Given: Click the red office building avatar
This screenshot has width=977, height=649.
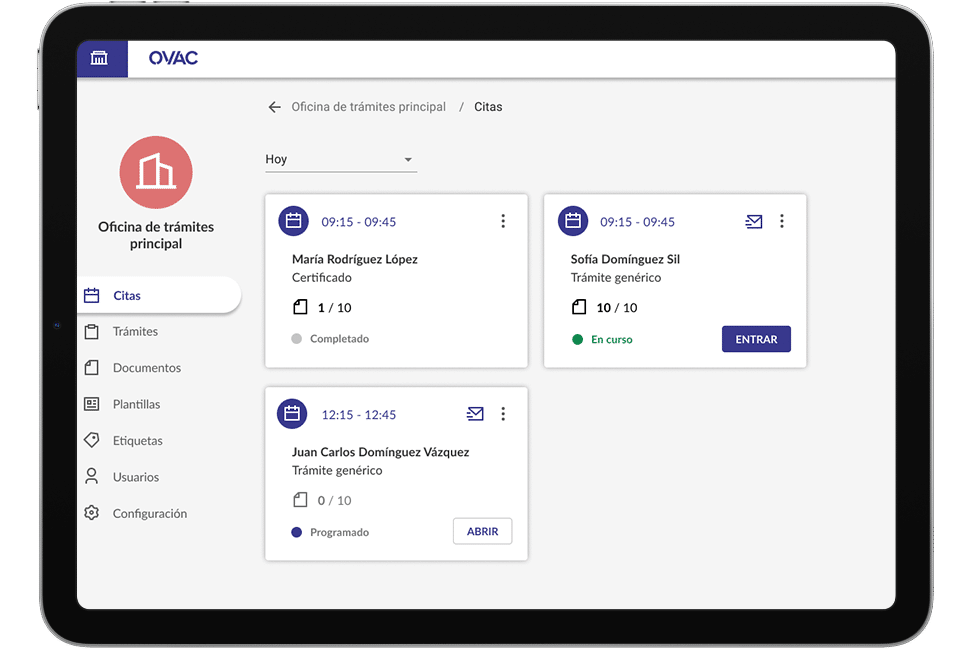Looking at the screenshot, I should (x=155, y=173).
